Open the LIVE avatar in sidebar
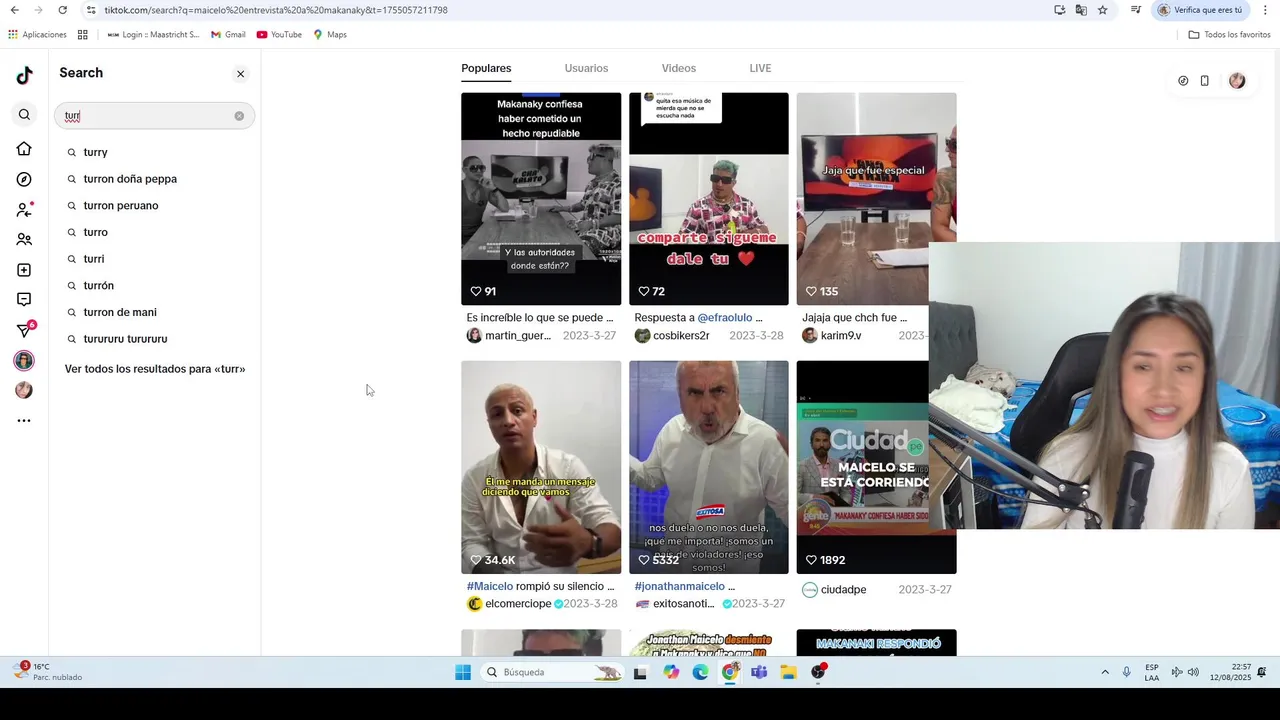 24,361
